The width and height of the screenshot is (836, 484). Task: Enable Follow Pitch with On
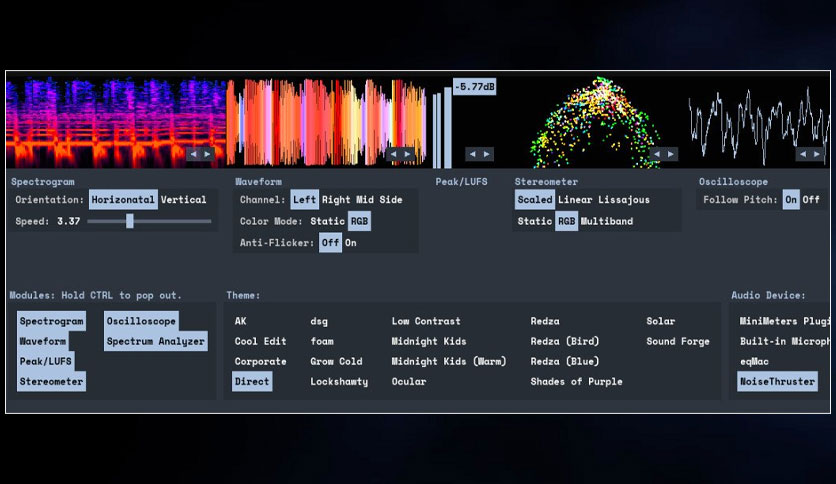pos(791,199)
